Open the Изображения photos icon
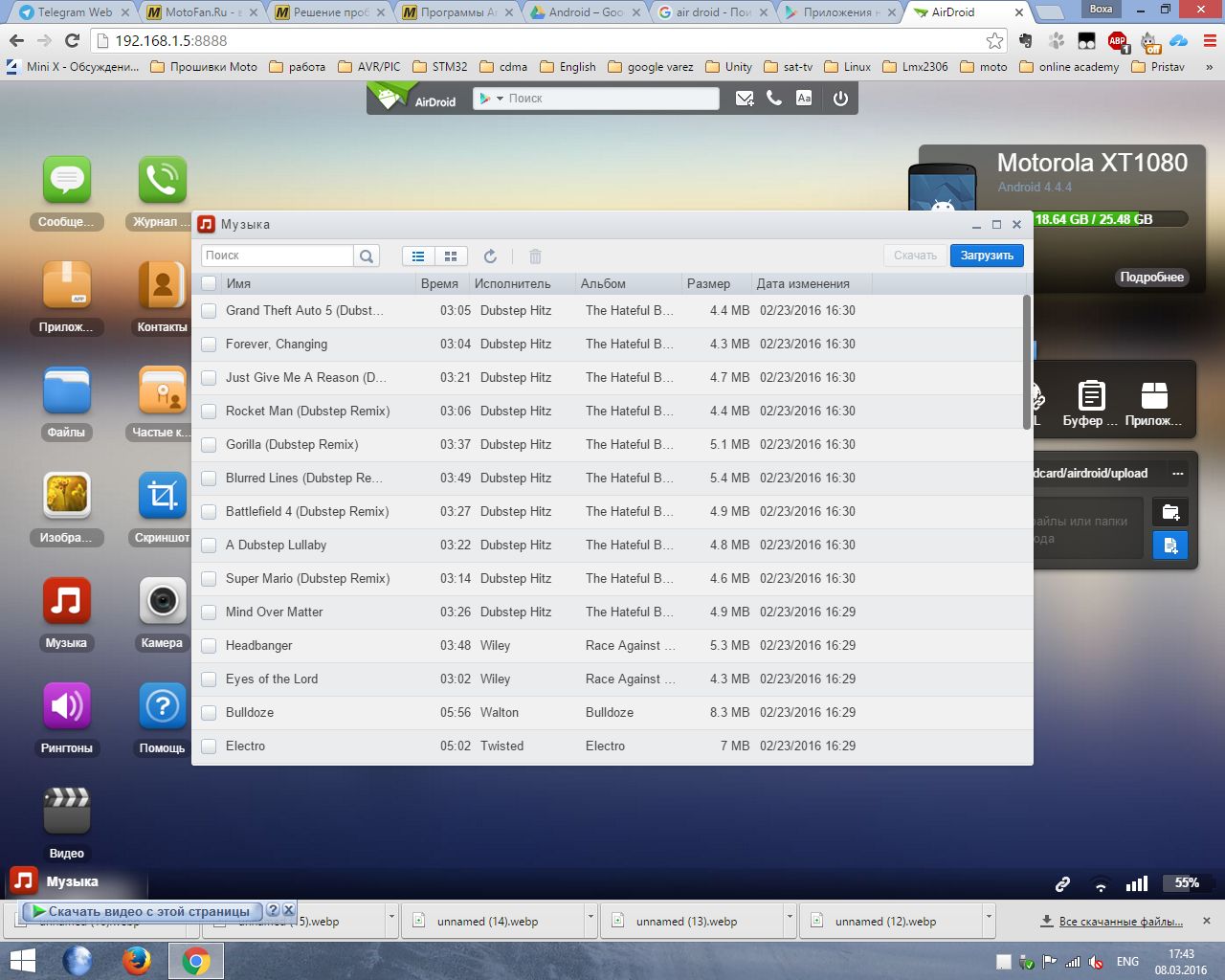 [x=66, y=497]
